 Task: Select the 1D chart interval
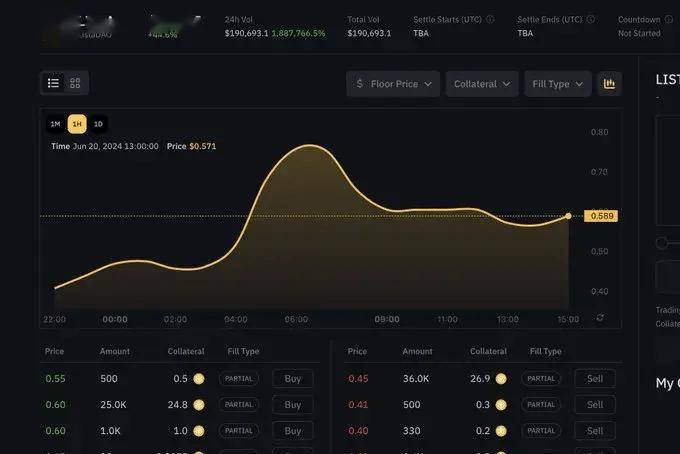pos(98,124)
